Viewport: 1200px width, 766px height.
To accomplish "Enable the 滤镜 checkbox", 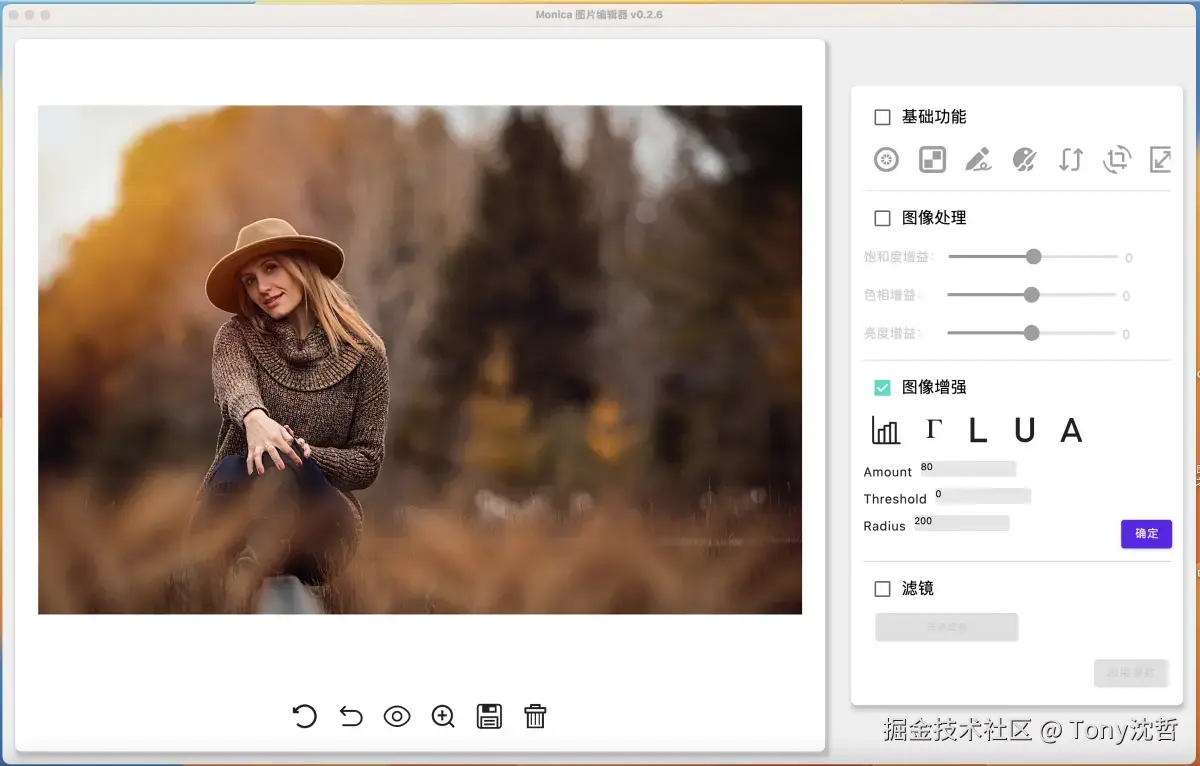I will [x=882, y=589].
